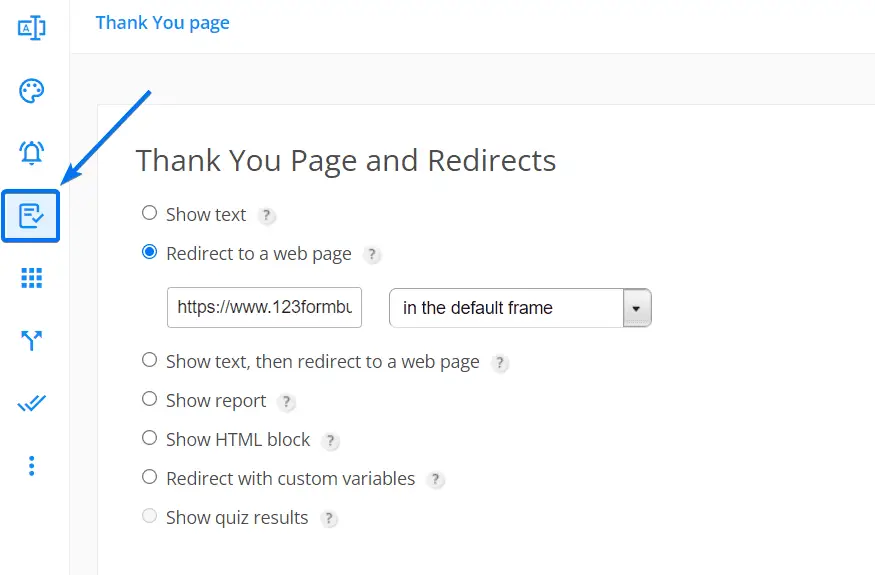Click the Thank You page tab title
This screenshot has width=875, height=575.
[x=162, y=23]
